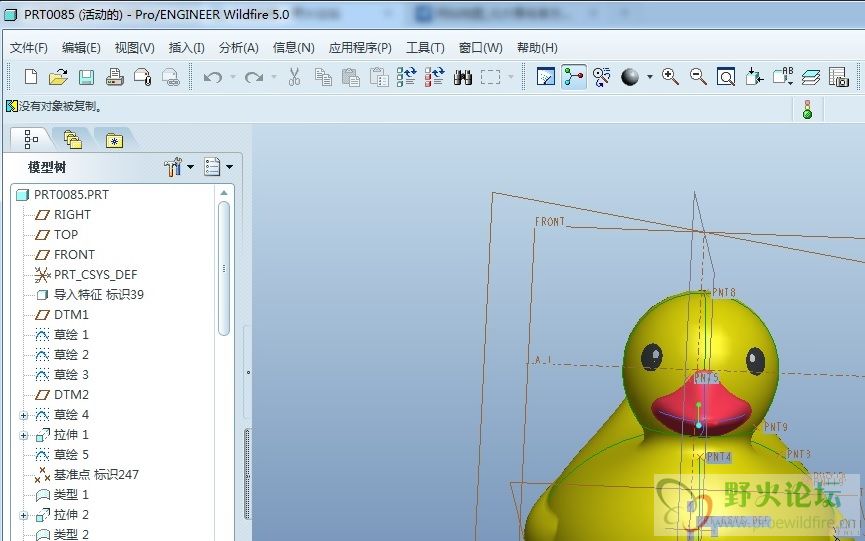865x541 pixels.
Task: Click the Paste Special icon
Action: (379, 77)
